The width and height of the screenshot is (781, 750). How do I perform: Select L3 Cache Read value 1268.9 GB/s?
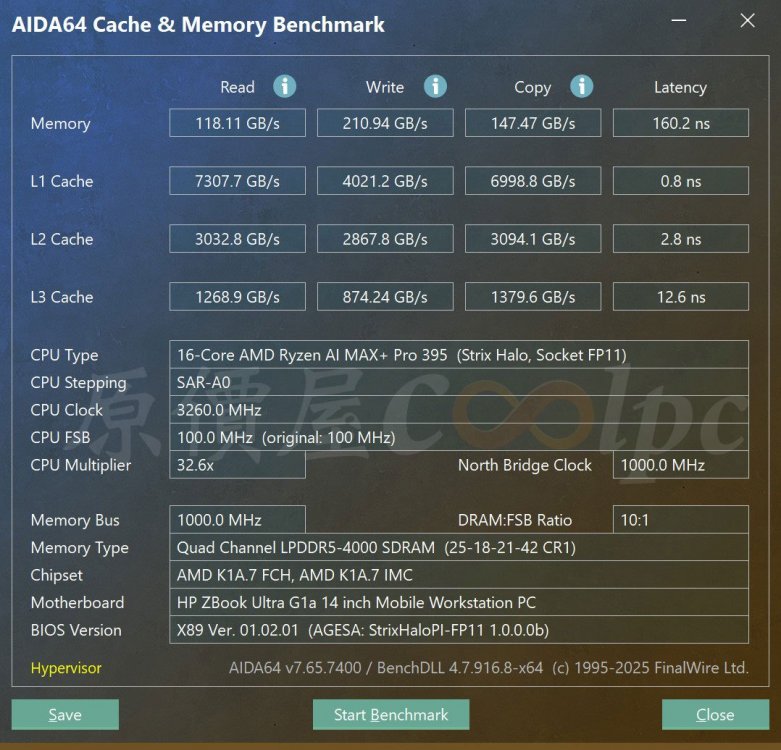[x=237, y=297]
